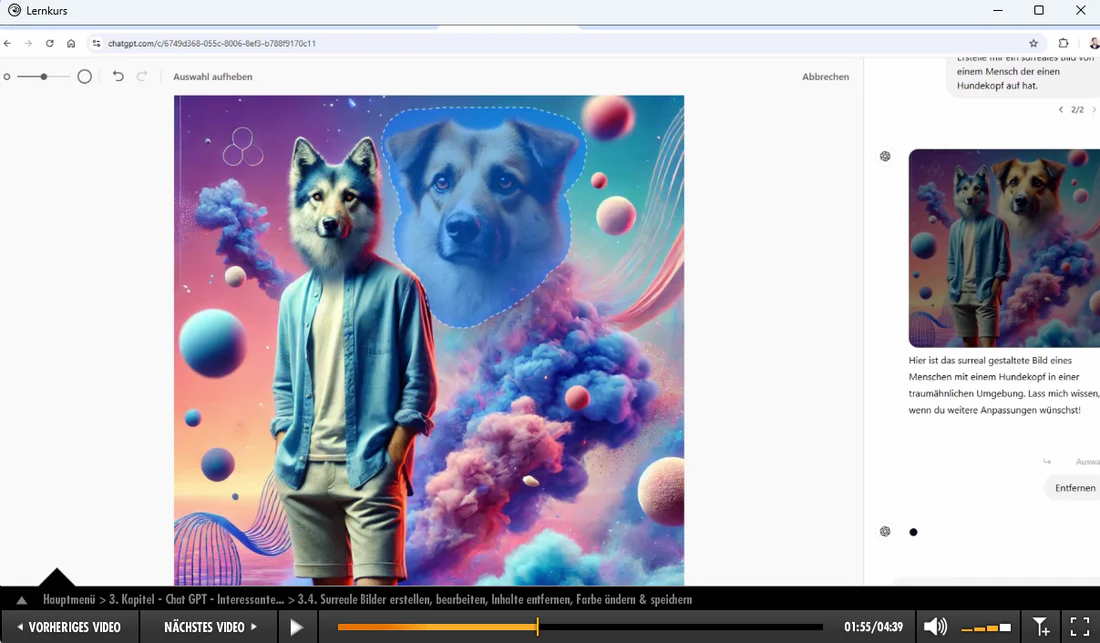1100x643 pixels.
Task: Jump to NÄCHSTES VIDEO
Action: [x=210, y=627]
